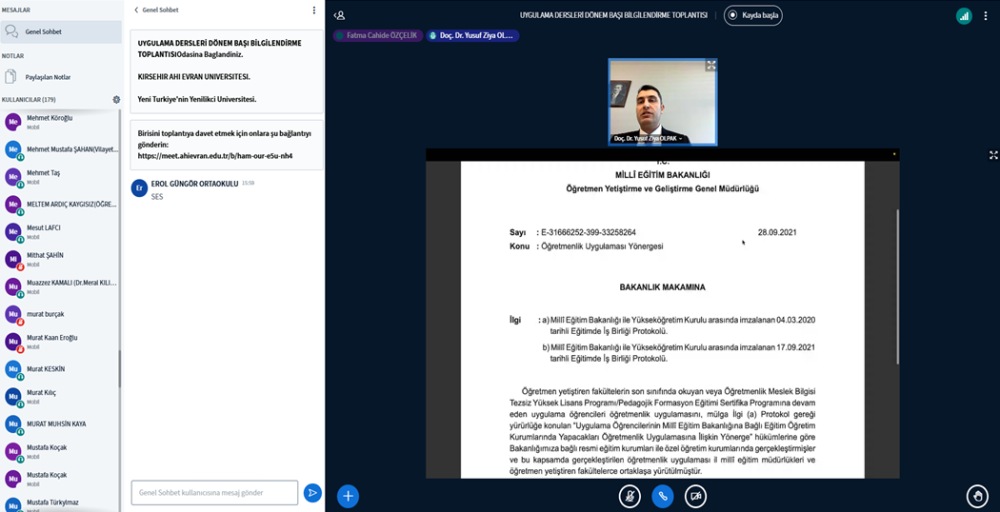Select user Murat Kılıç
Viewport: 1000px width, 512px height.
(61, 397)
